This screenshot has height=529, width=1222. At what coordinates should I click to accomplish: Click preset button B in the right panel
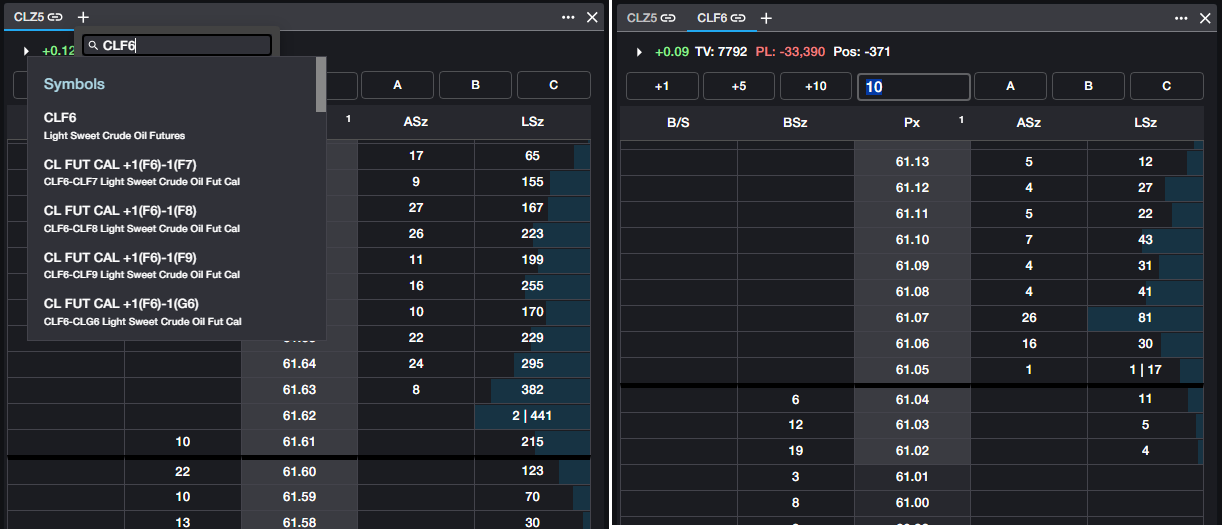1088,86
